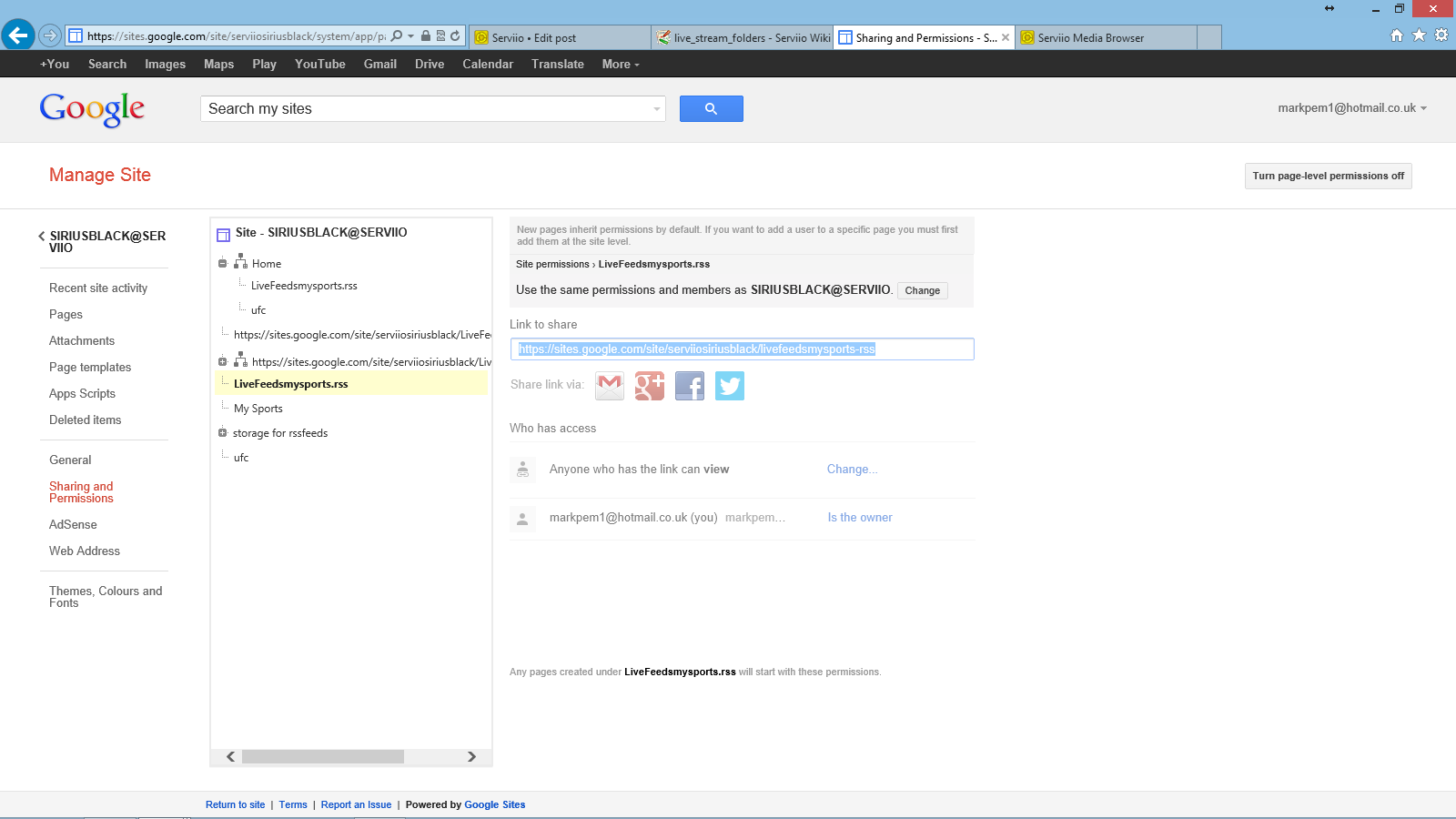Click Report an Issue link
Image resolution: width=1456 pixels, height=819 pixels.
[x=357, y=804]
